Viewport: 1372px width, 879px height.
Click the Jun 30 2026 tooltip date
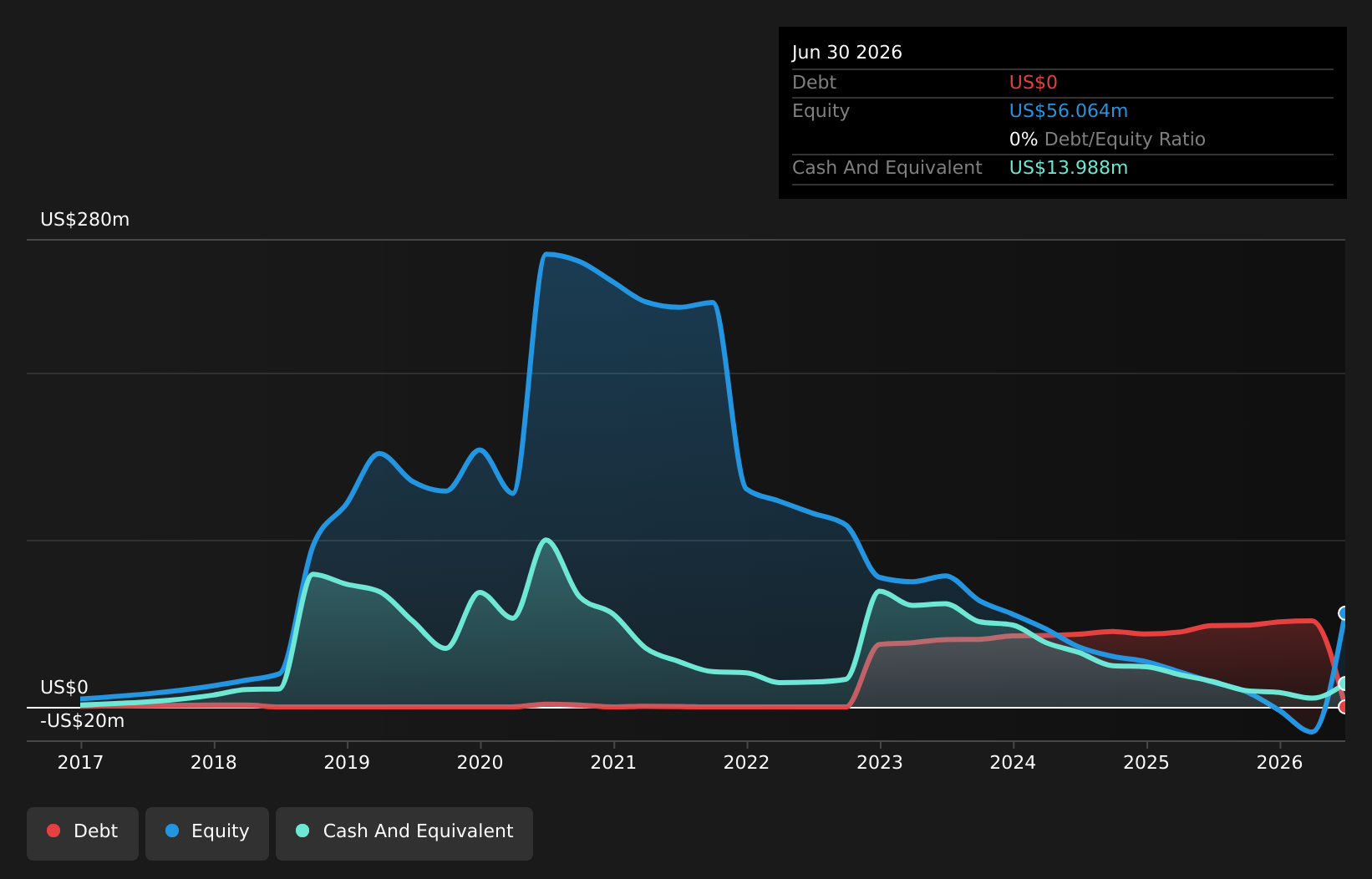(x=847, y=53)
